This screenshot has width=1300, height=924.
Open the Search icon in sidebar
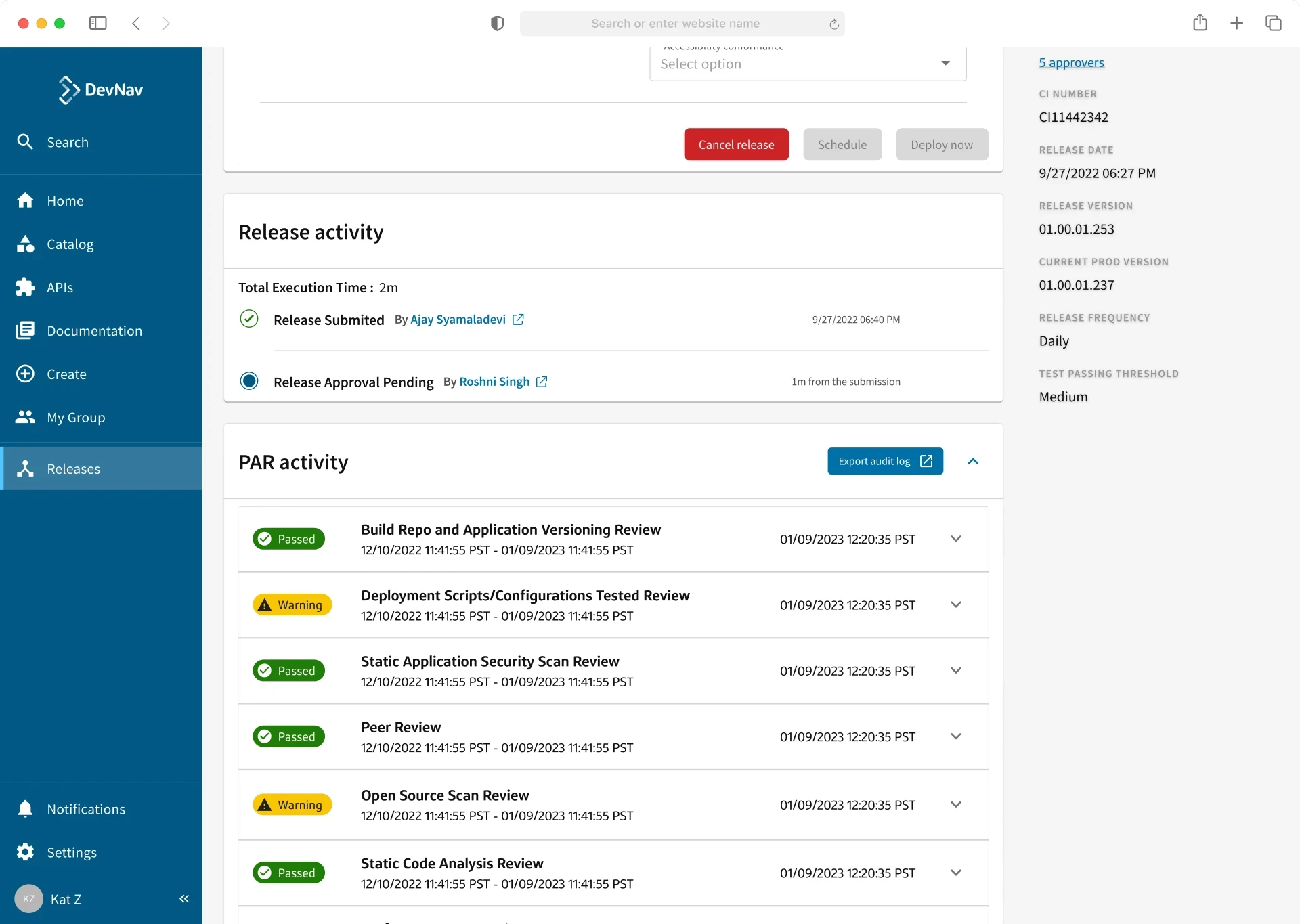pos(25,142)
